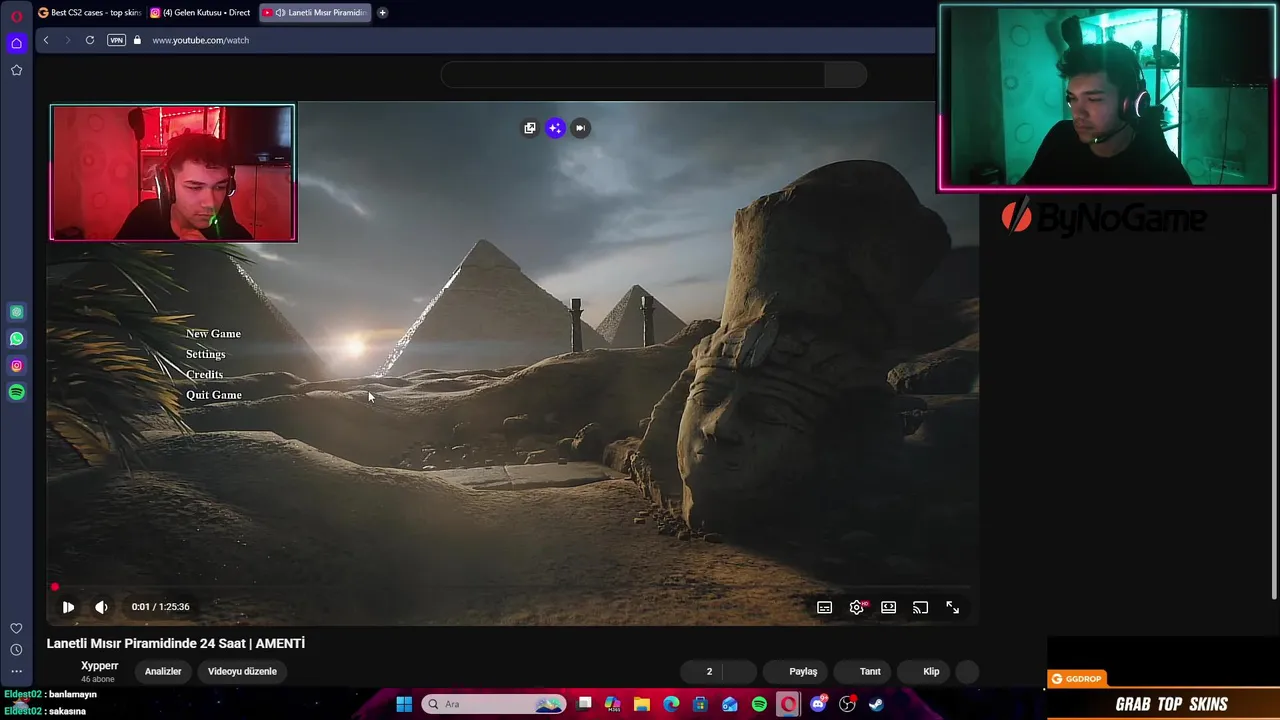Viewport: 1280px width, 720px height.
Task: Open the sidebar heart pinboards icon
Action: (x=16, y=628)
